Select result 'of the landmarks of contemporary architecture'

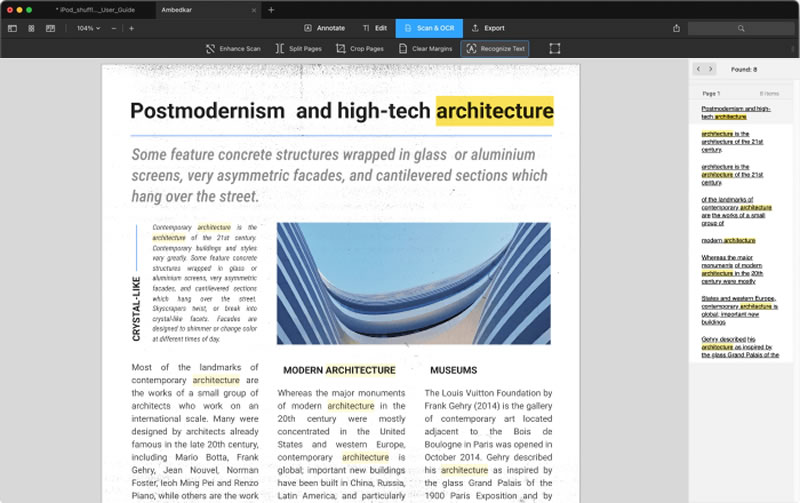[736, 212]
